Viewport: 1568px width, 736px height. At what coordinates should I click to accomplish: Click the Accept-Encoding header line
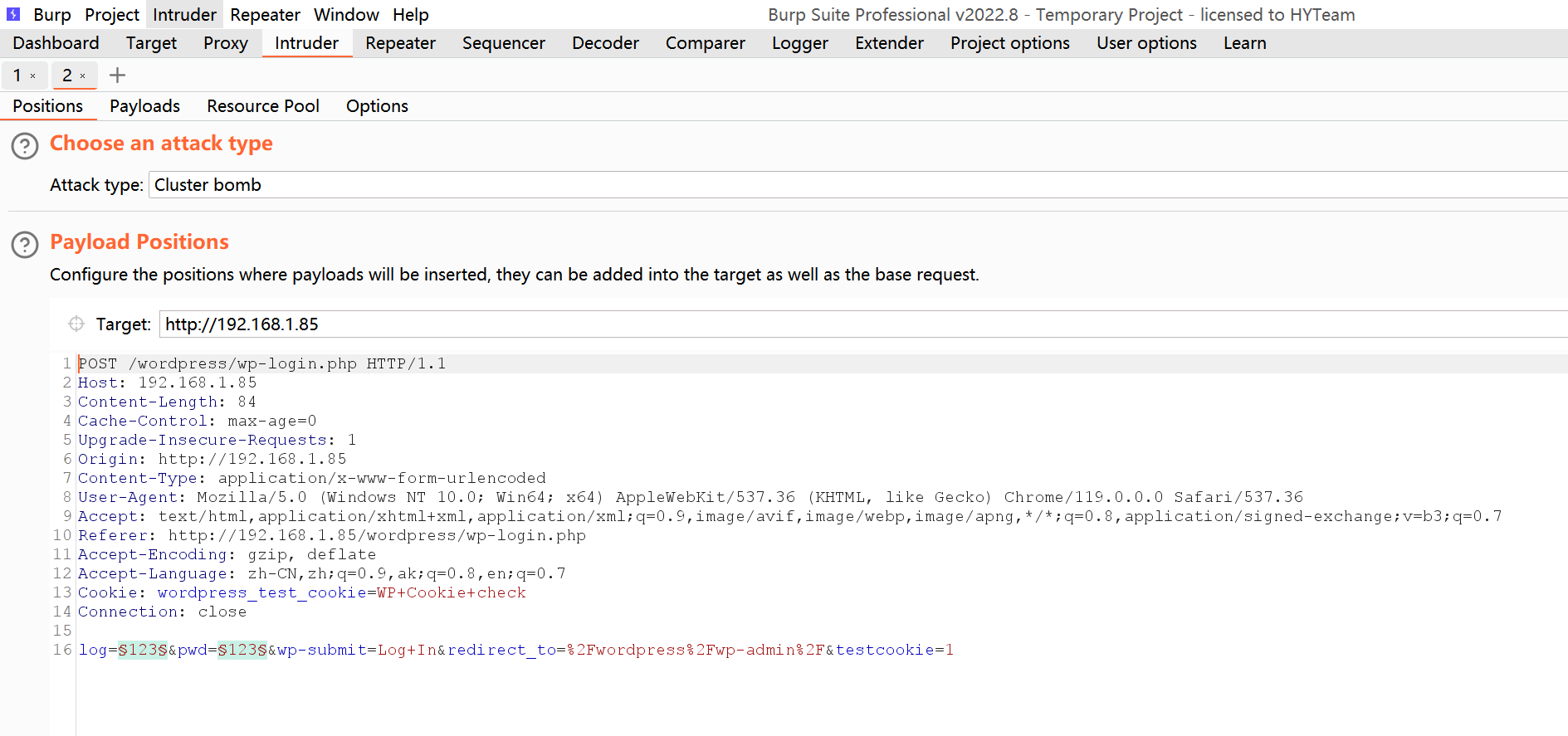click(x=227, y=554)
